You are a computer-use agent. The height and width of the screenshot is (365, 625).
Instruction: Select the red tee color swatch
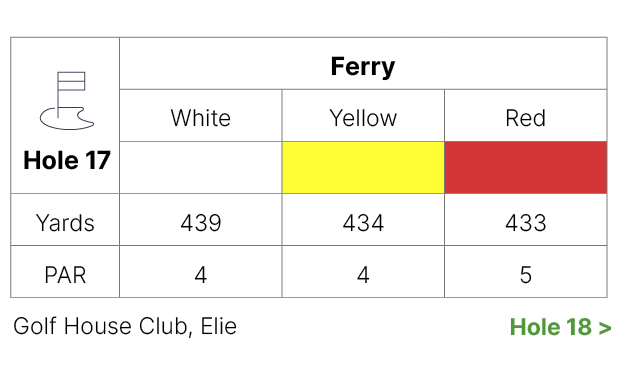526,167
